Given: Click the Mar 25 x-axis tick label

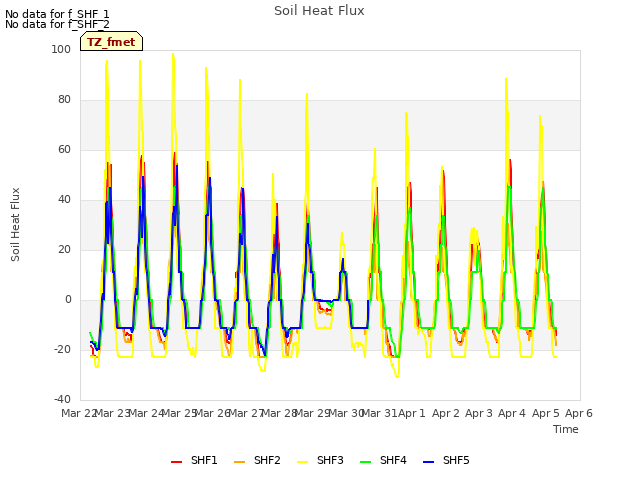Looking at the screenshot, I should pos(179,413).
